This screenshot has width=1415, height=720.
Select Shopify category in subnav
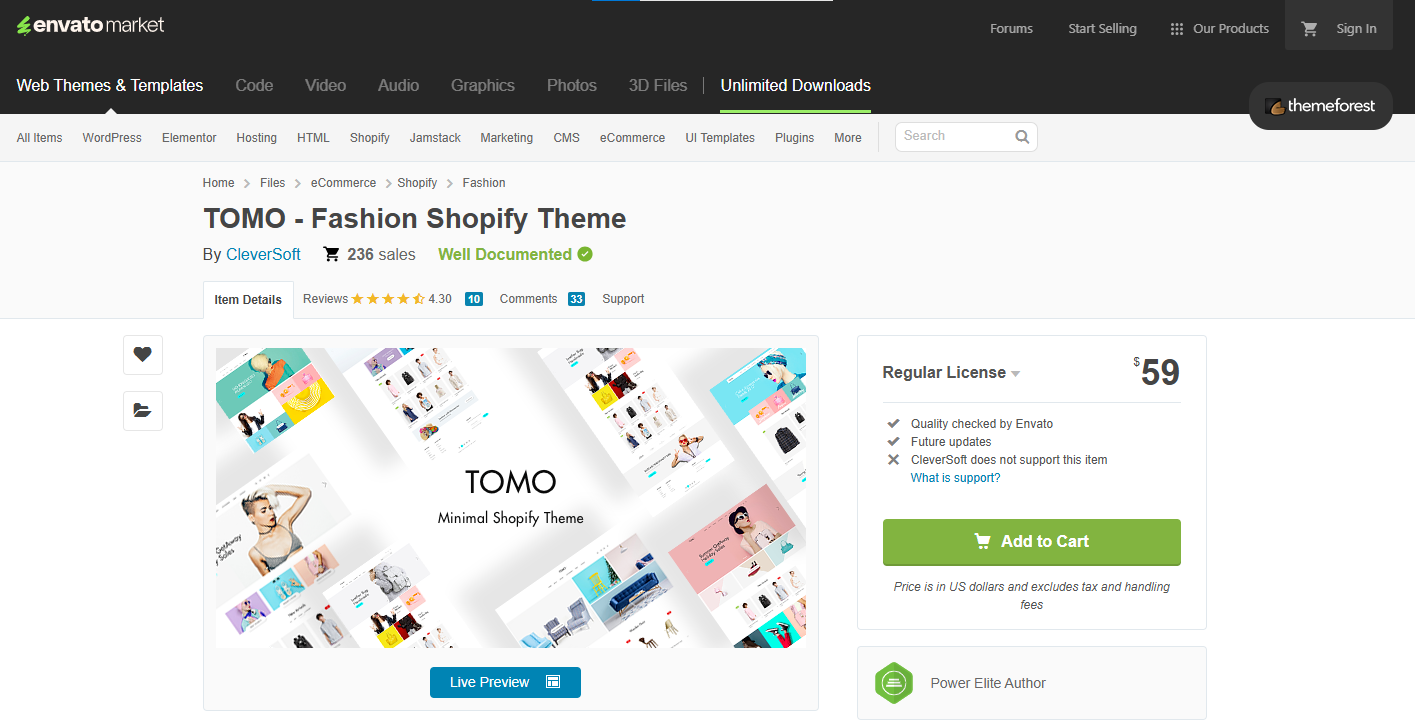[x=369, y=138]
